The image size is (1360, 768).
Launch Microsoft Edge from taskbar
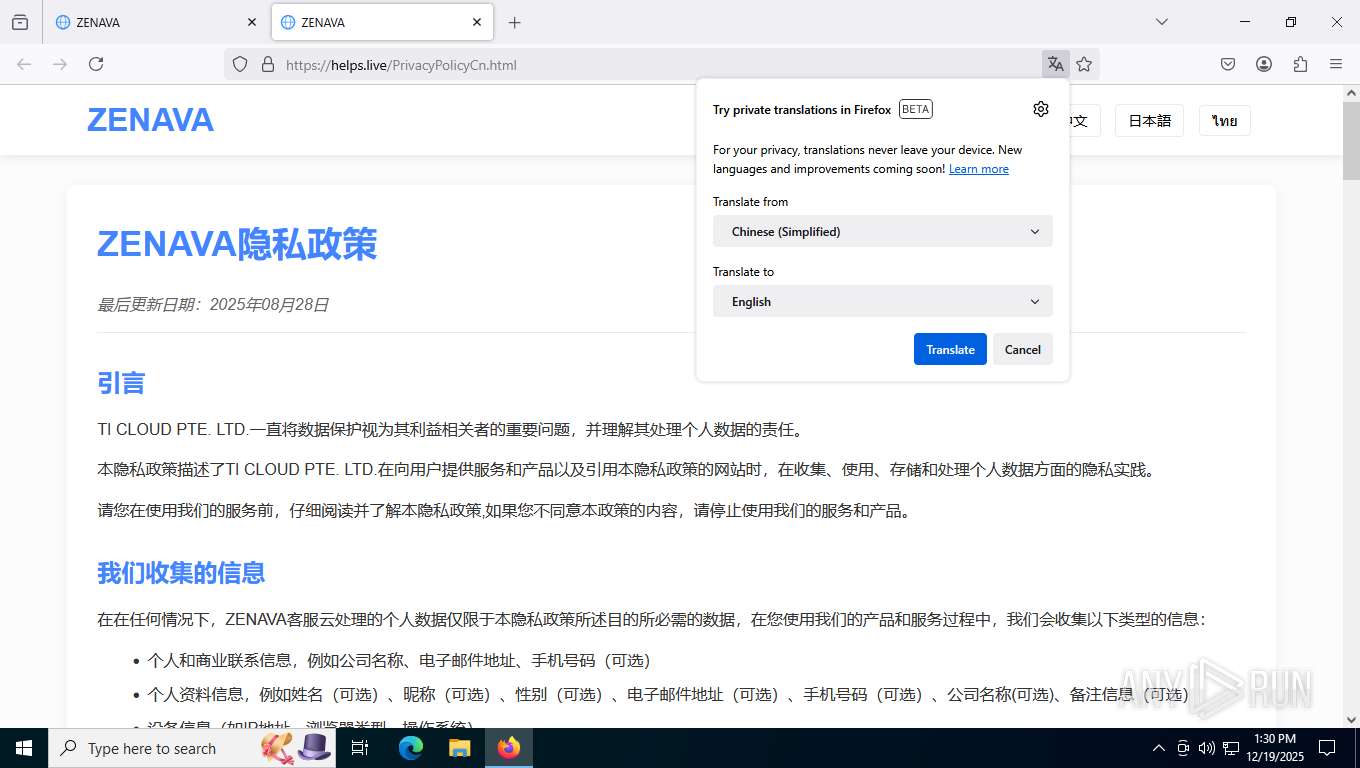(x=411, y=748)
